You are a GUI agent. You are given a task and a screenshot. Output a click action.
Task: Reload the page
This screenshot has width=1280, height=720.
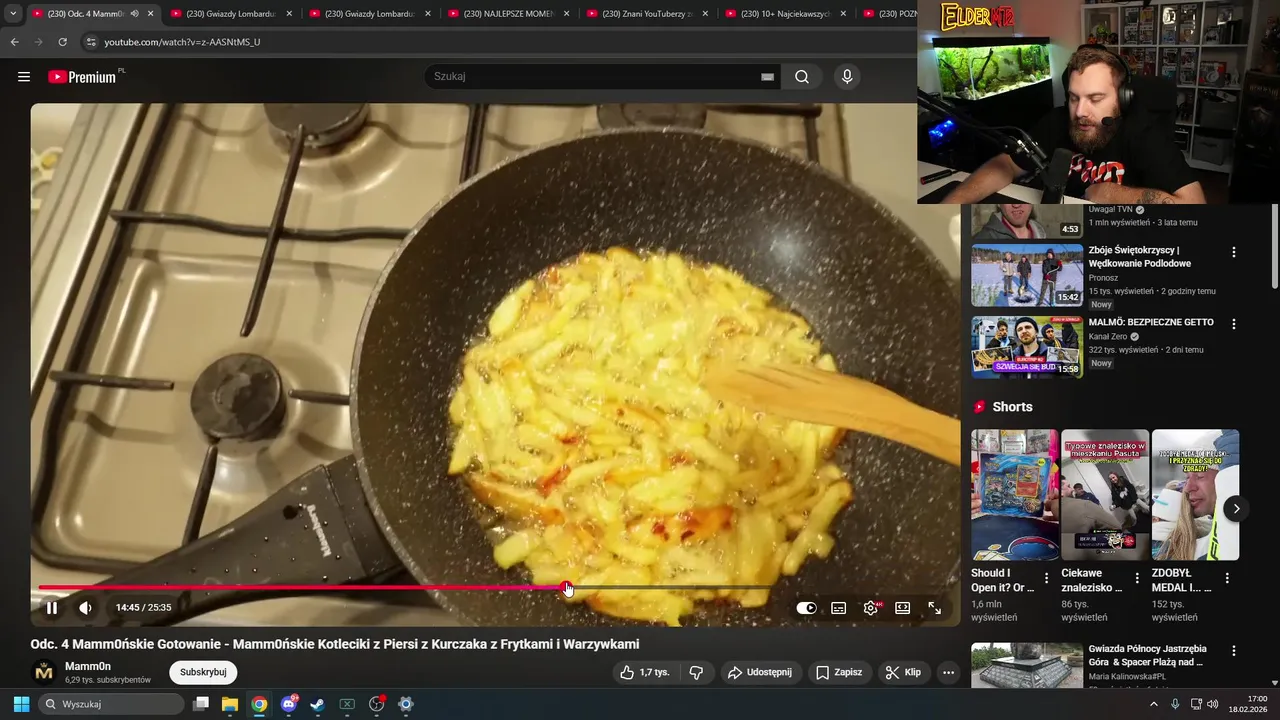[x=62, y=42]
